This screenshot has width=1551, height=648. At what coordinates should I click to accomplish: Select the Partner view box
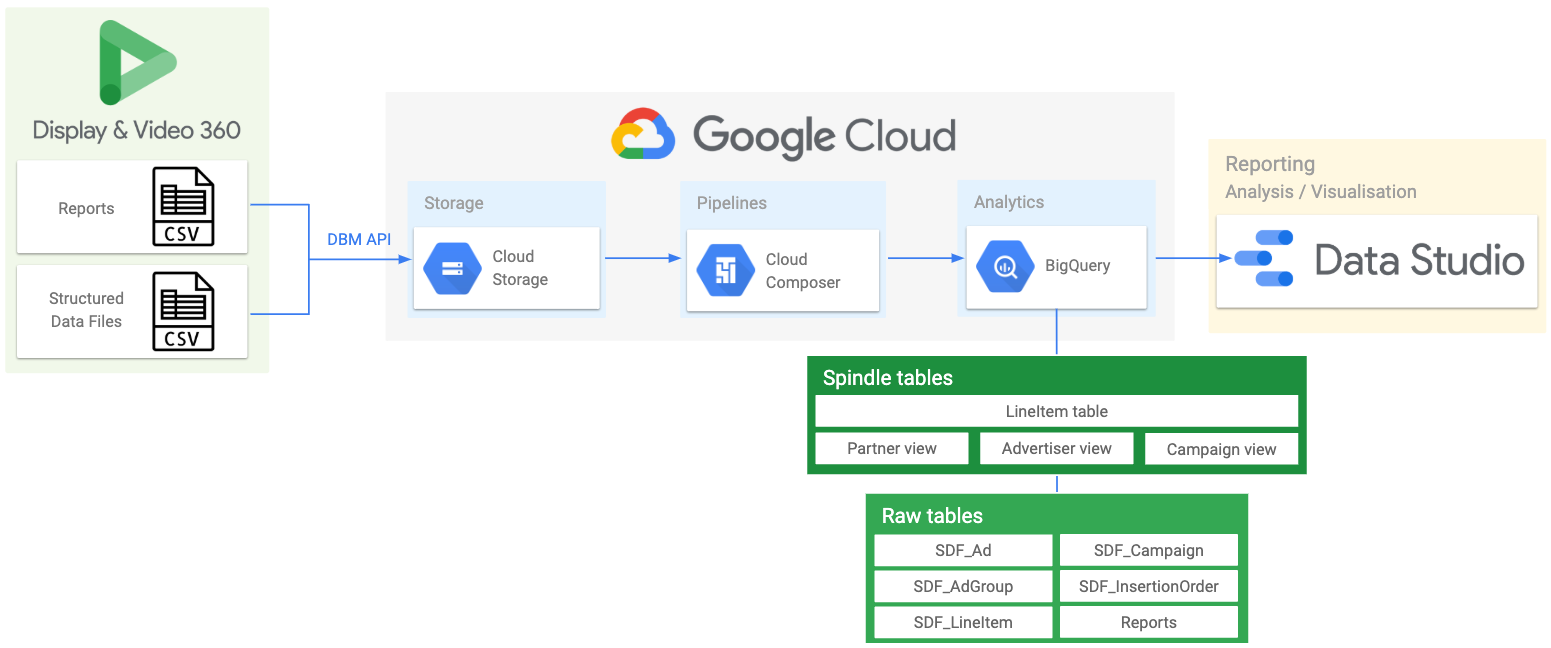point(892,448)
